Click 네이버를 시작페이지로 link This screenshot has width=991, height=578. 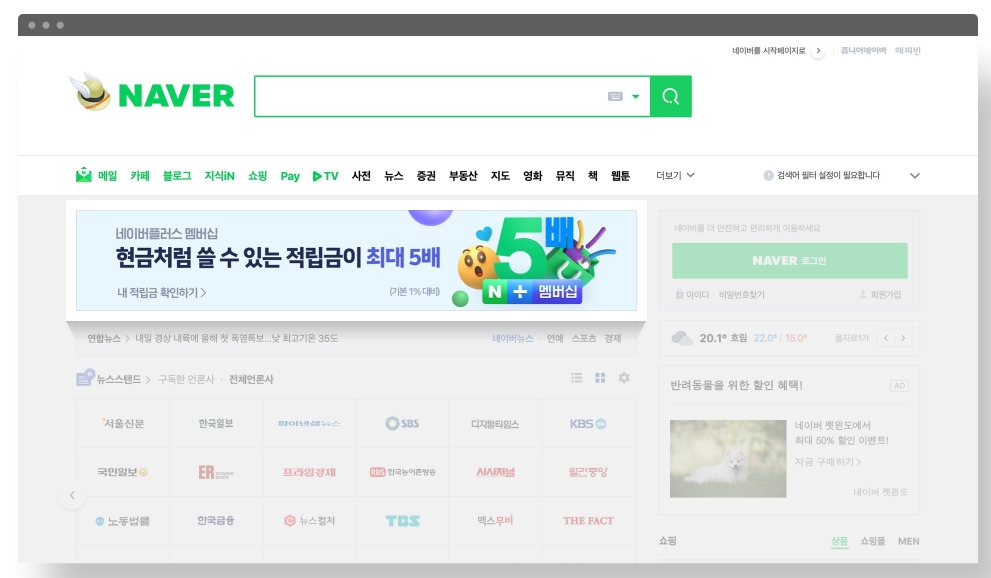click(x=769, y=51)
